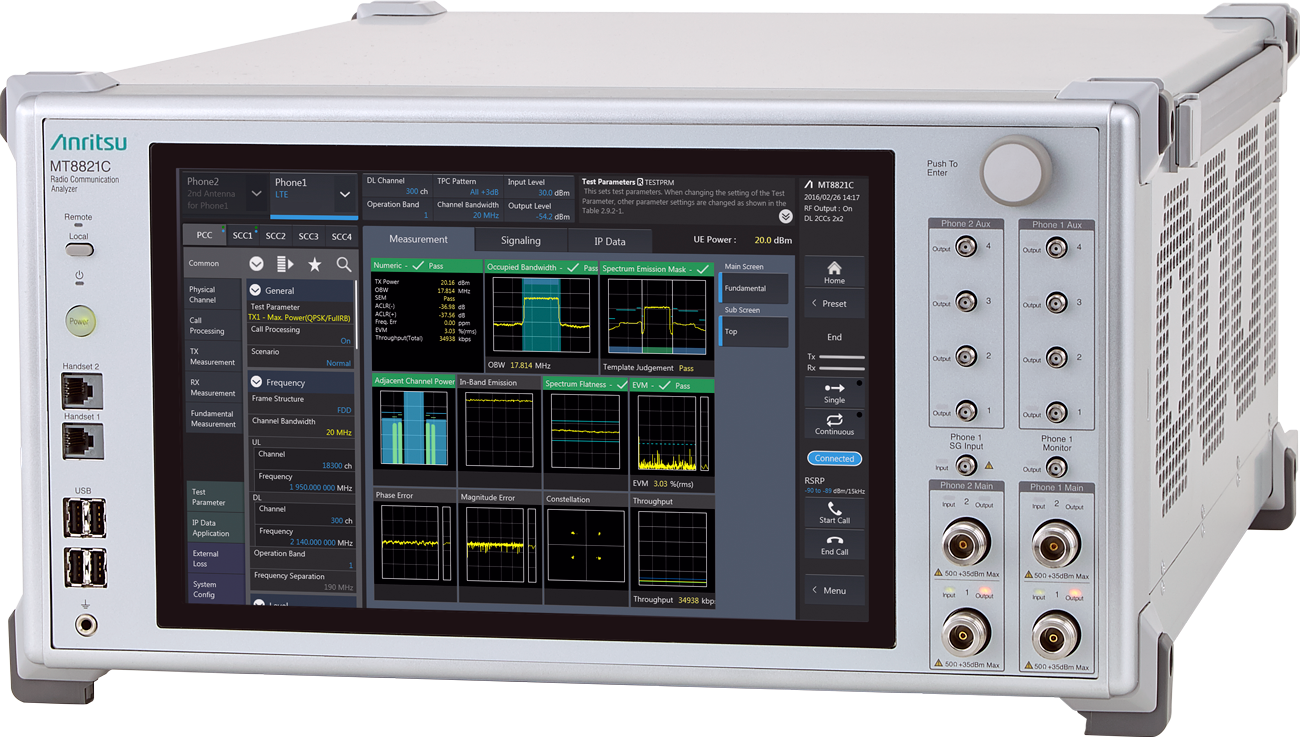The image size is (1300, 737).
Task: Tap the Home icon button
Action: 834,268
